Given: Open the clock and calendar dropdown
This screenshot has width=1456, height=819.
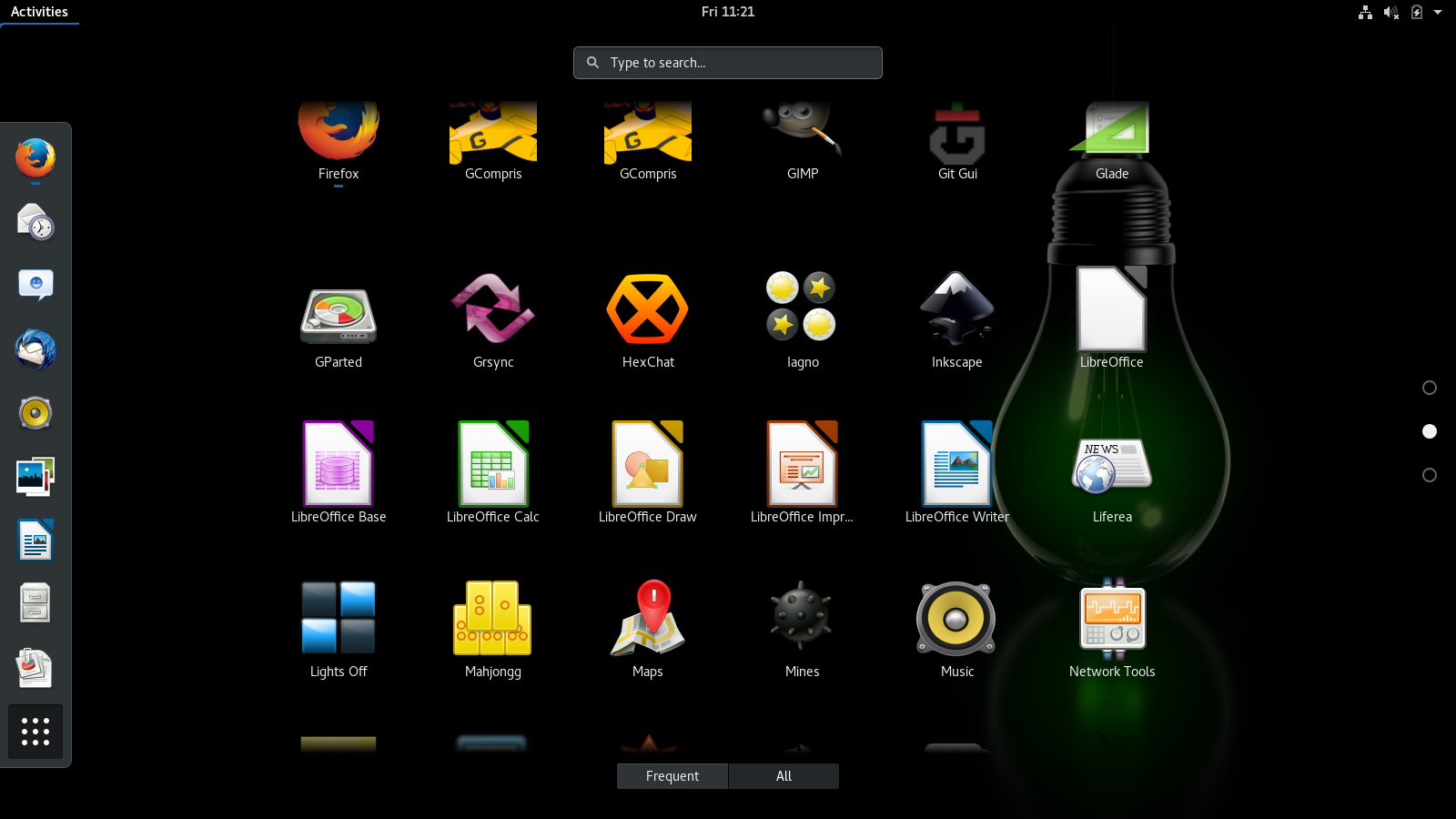Looking at the screenshot, I should [728, 12].
